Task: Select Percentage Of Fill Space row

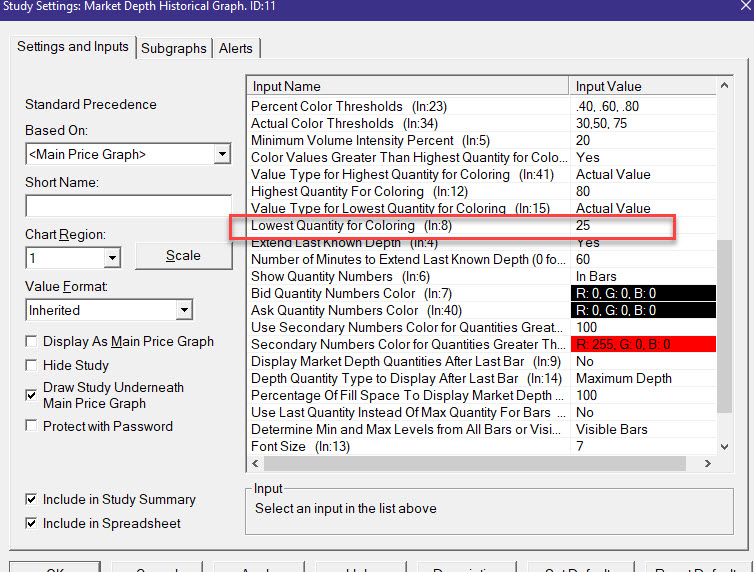Action: tap(482, 395)
